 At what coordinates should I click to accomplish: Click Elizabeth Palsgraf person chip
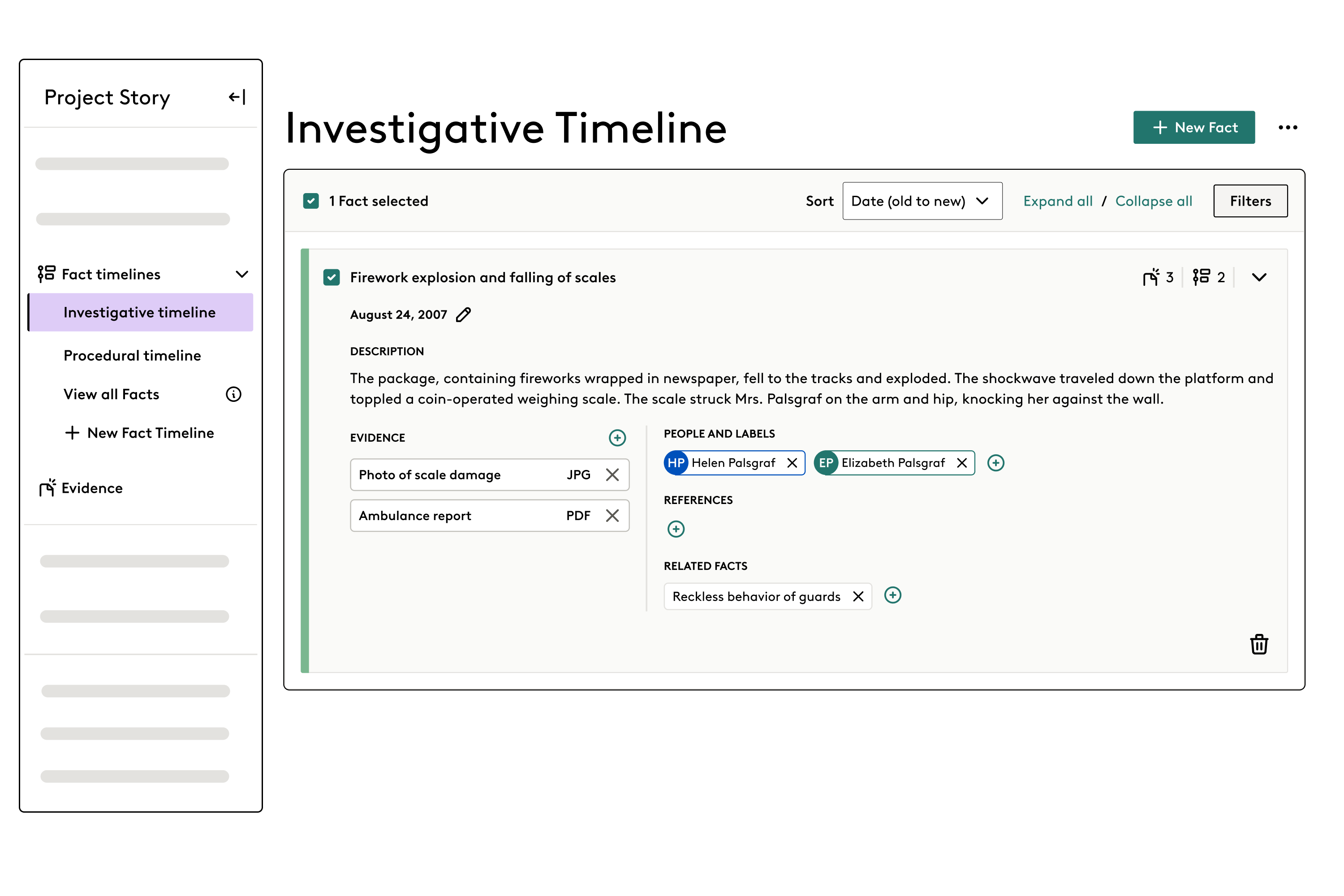(x=894, y=463)
